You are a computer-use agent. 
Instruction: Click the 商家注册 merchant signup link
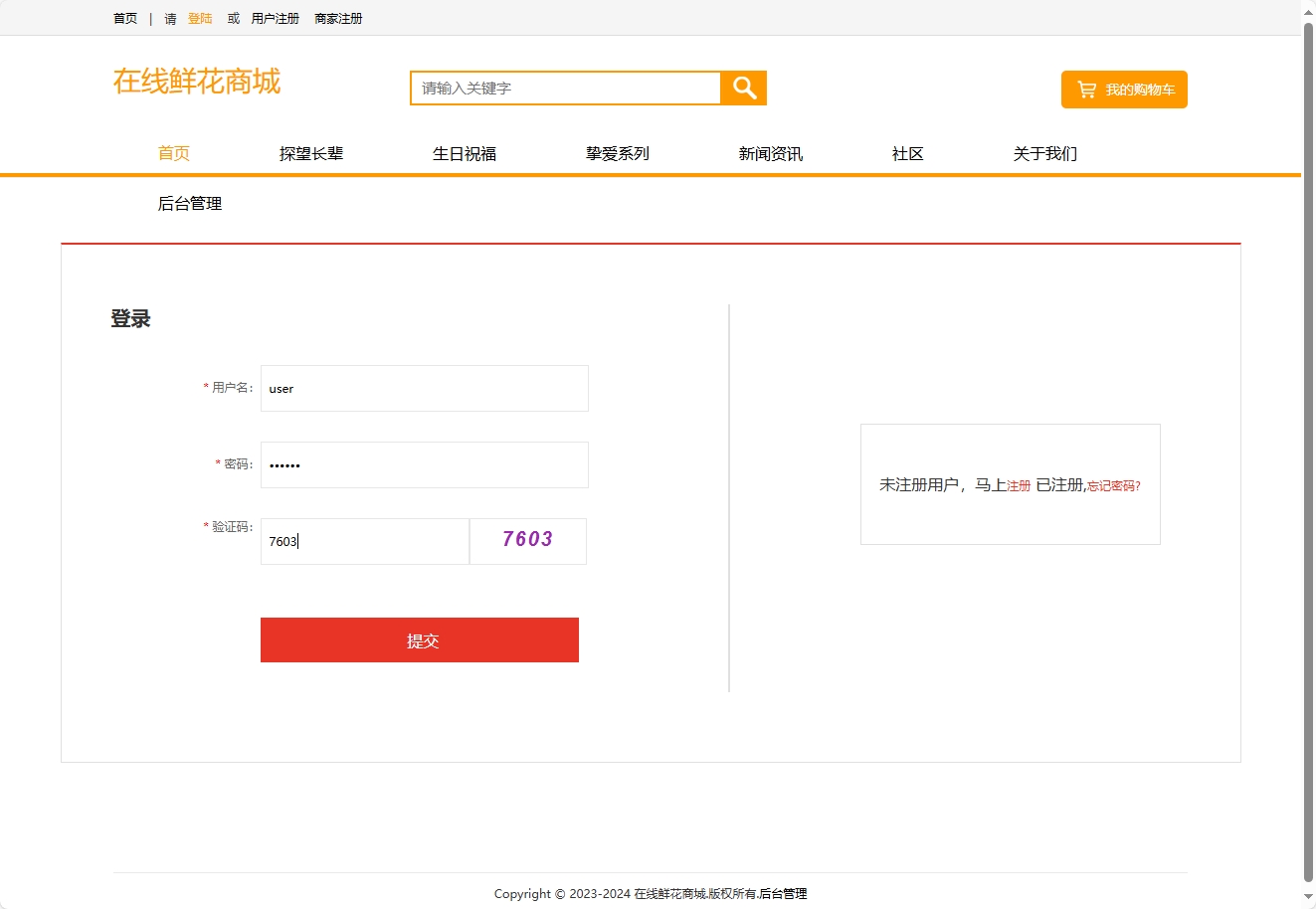coord(337,17)
